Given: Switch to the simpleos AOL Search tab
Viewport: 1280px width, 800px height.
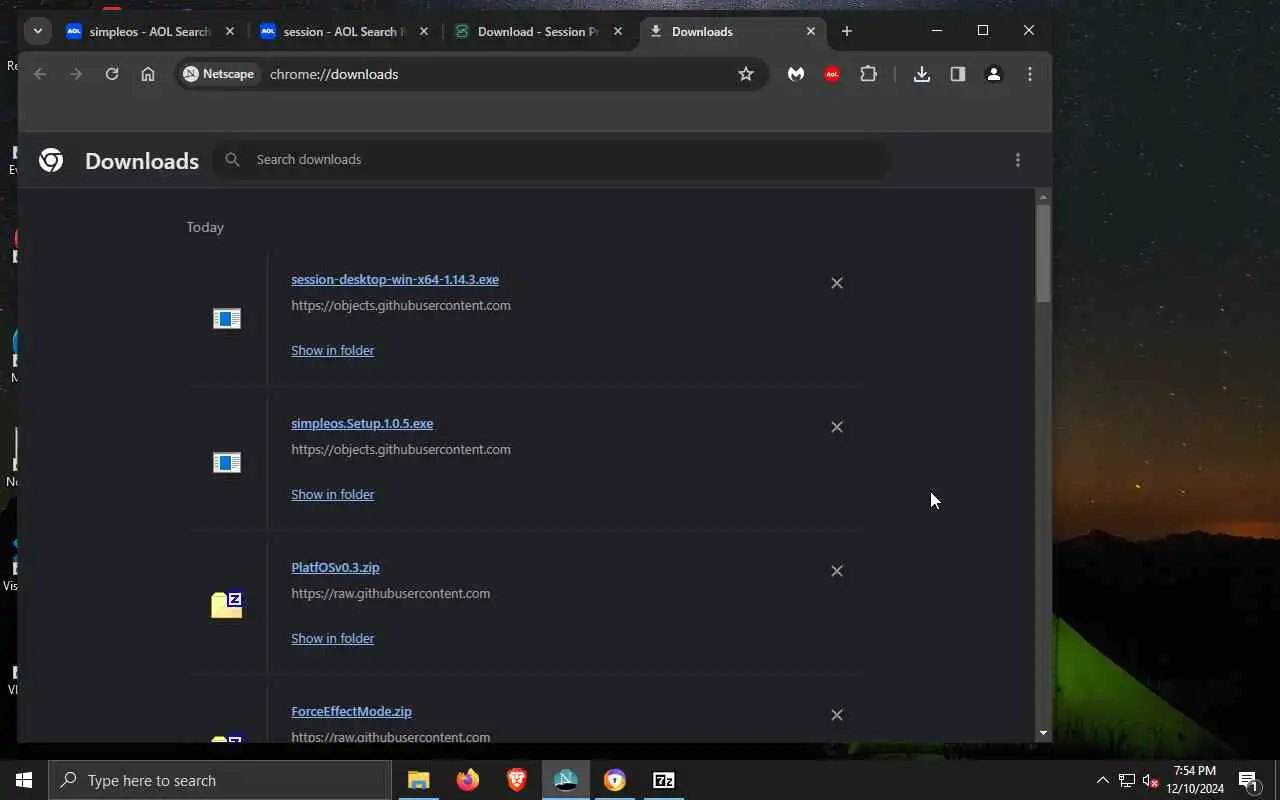Looking at the screenshot, I should (x=150, y=31).
